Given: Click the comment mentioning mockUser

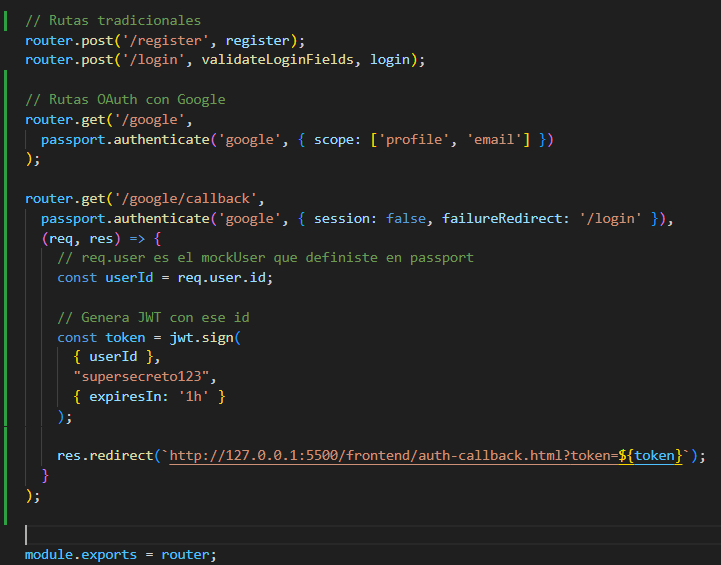Looking at the screenshot, I should (x=265, y=258).
